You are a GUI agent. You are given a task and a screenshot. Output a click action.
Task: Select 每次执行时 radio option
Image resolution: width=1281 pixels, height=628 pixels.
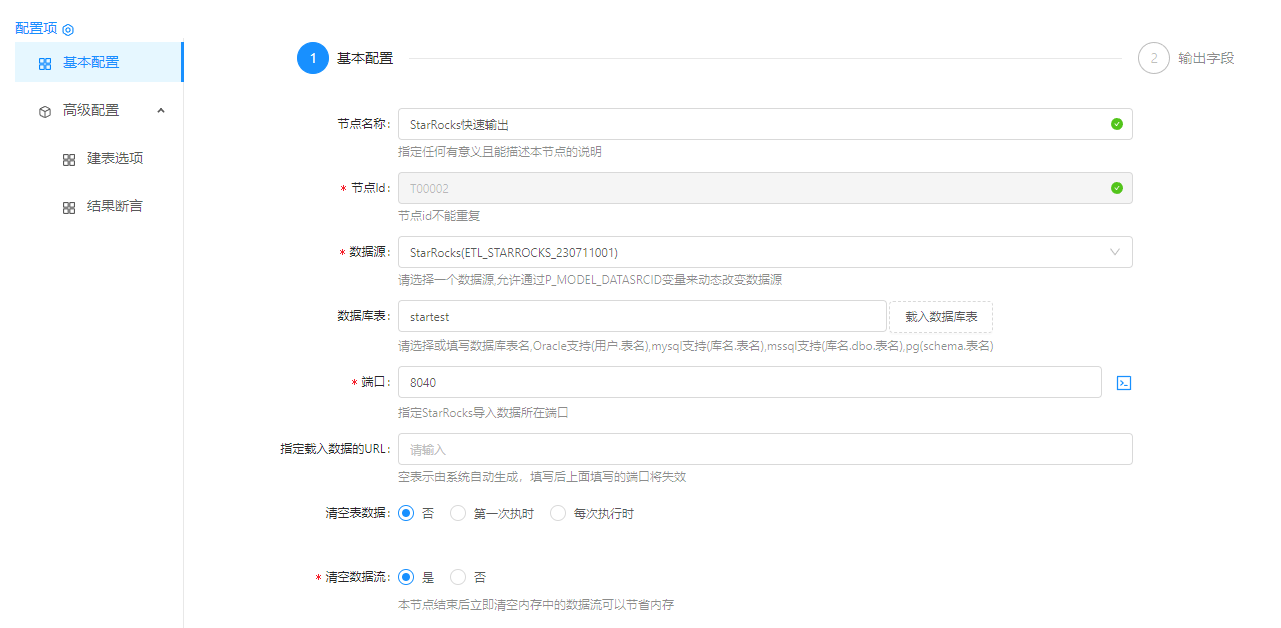pyautogui.click(x=558, y=514)
